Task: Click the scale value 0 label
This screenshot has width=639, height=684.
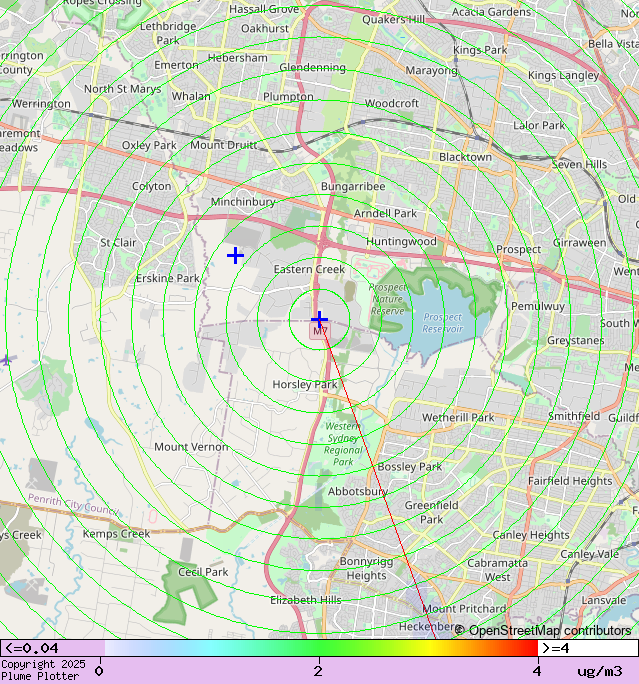Action: 99,671
